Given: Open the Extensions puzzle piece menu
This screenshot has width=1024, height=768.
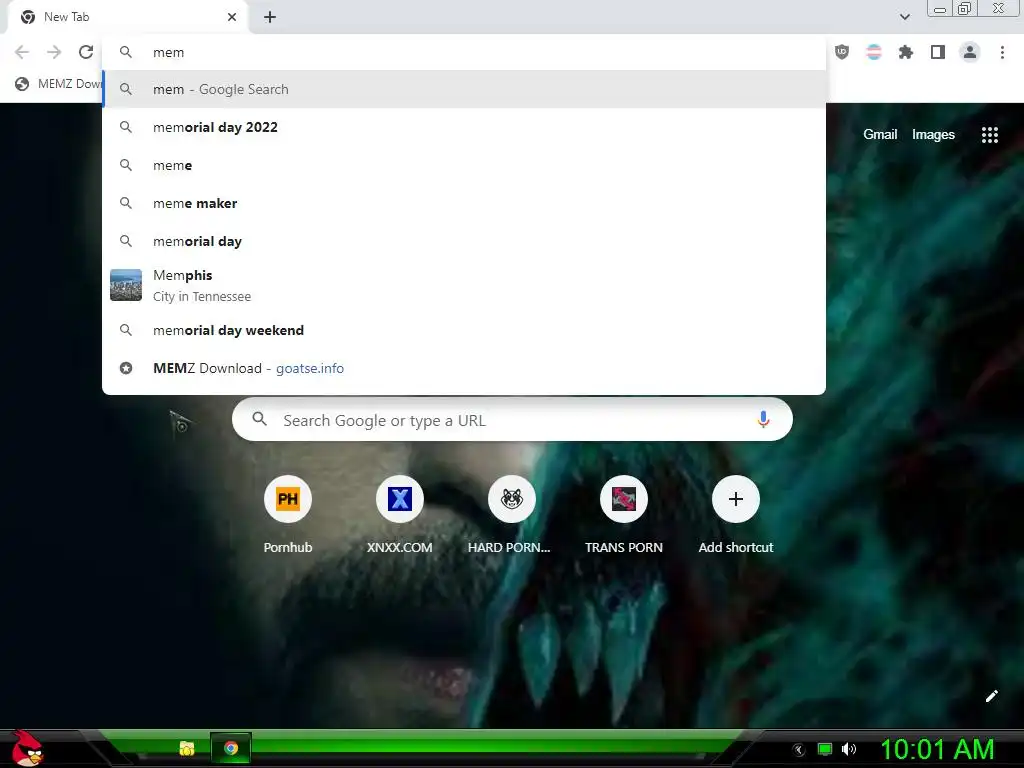Looking at the screenshot, I should click(x=906, y=52).
